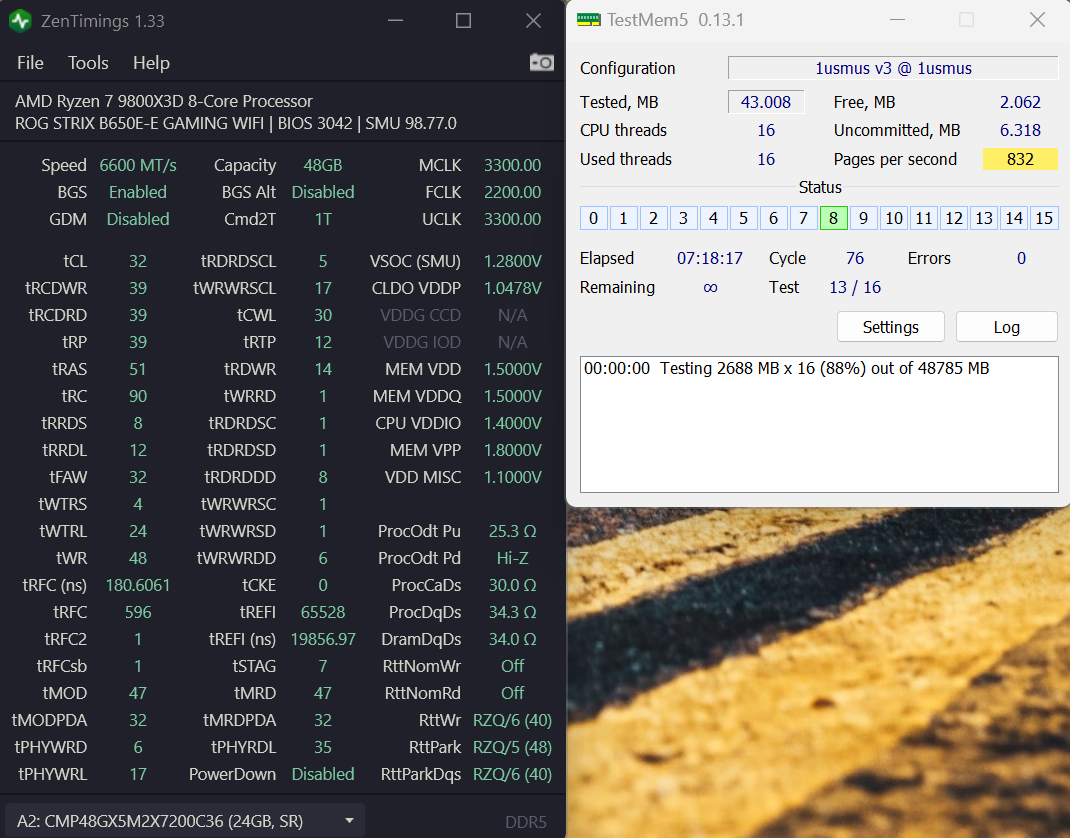Select thread status box 5
1070x838 pixels.
pyautogui.click(x=743, y=218)
